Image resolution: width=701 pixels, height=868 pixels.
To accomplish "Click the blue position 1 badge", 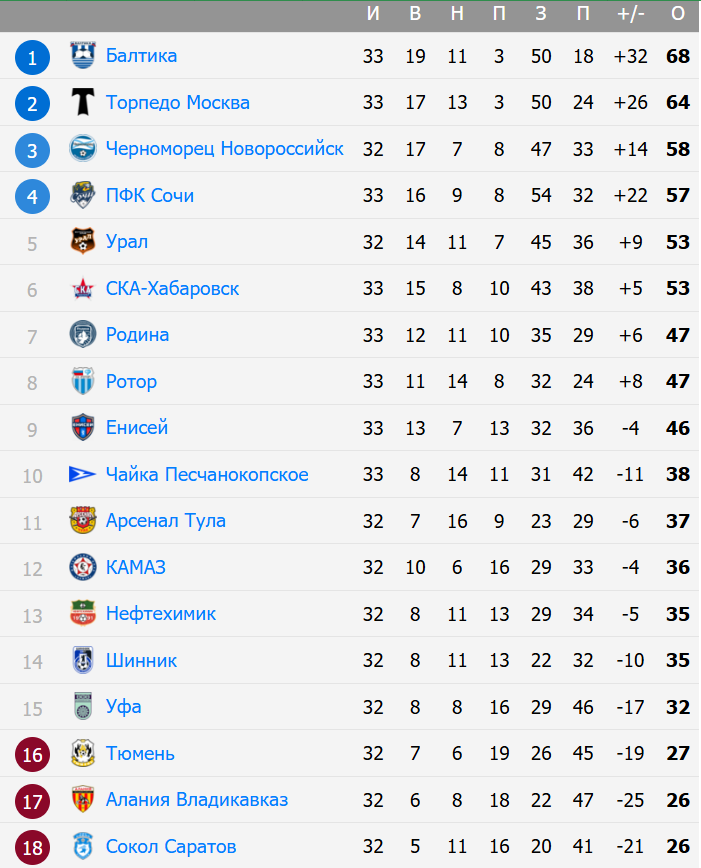I will [x=32, y=57].
